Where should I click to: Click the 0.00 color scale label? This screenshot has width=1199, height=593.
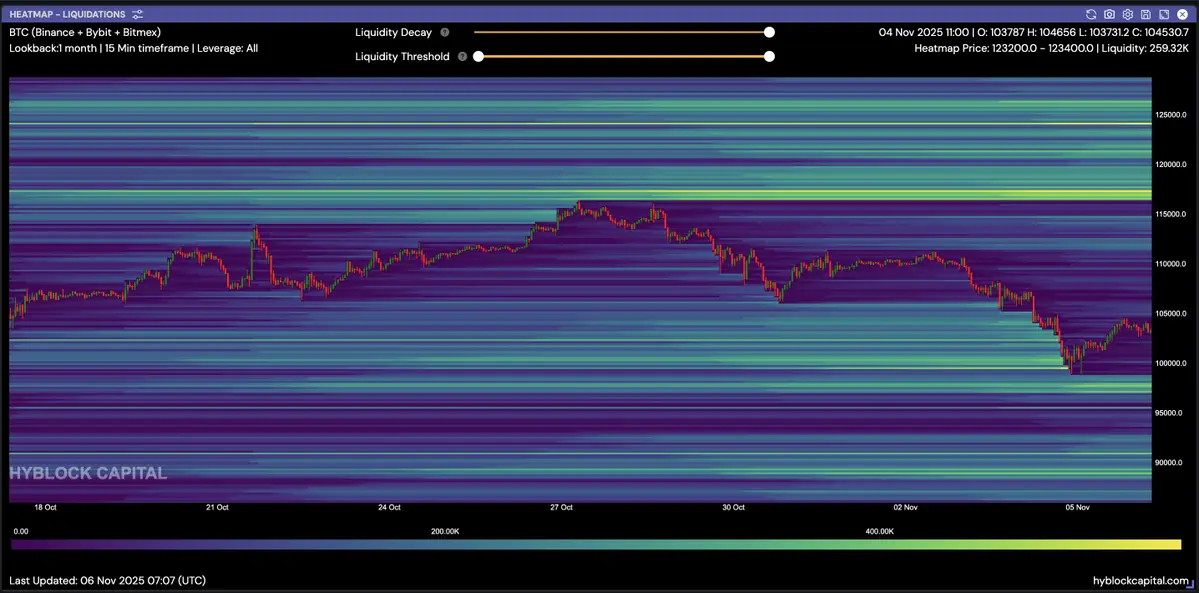[21, 531]
